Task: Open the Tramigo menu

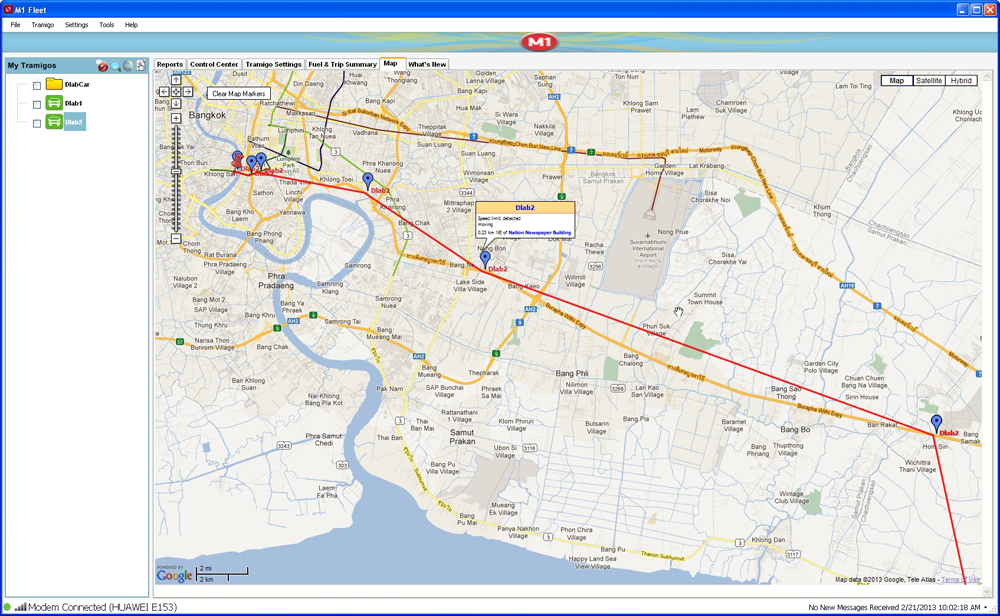Action: (43, 25)
